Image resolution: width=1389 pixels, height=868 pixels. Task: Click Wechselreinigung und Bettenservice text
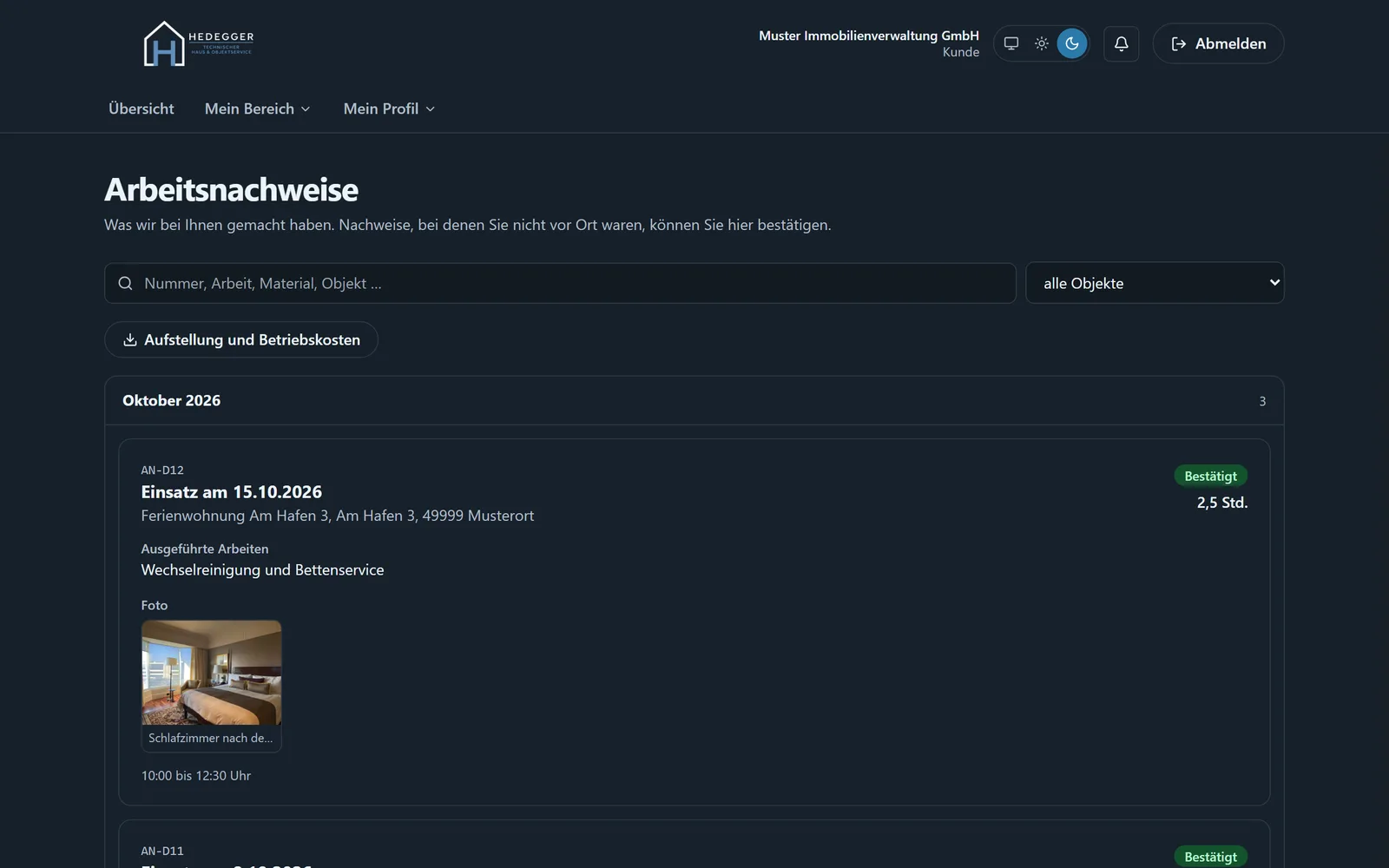pyautogui.click(x=262, y=570)
